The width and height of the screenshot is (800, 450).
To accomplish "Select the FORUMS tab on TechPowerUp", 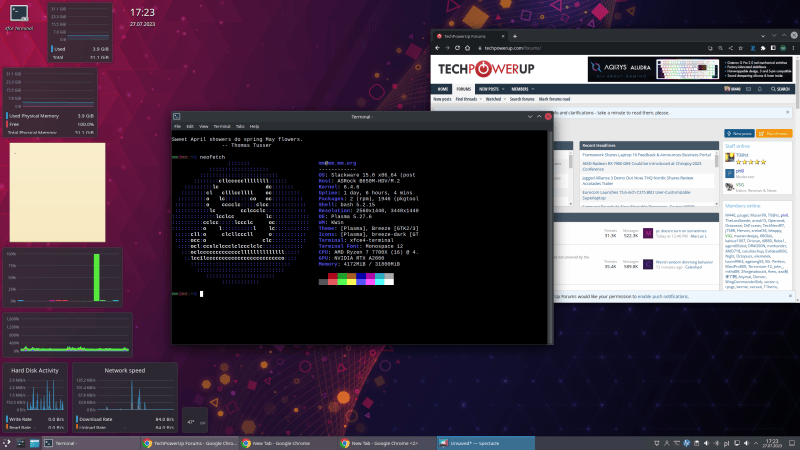I will point(463,89).
